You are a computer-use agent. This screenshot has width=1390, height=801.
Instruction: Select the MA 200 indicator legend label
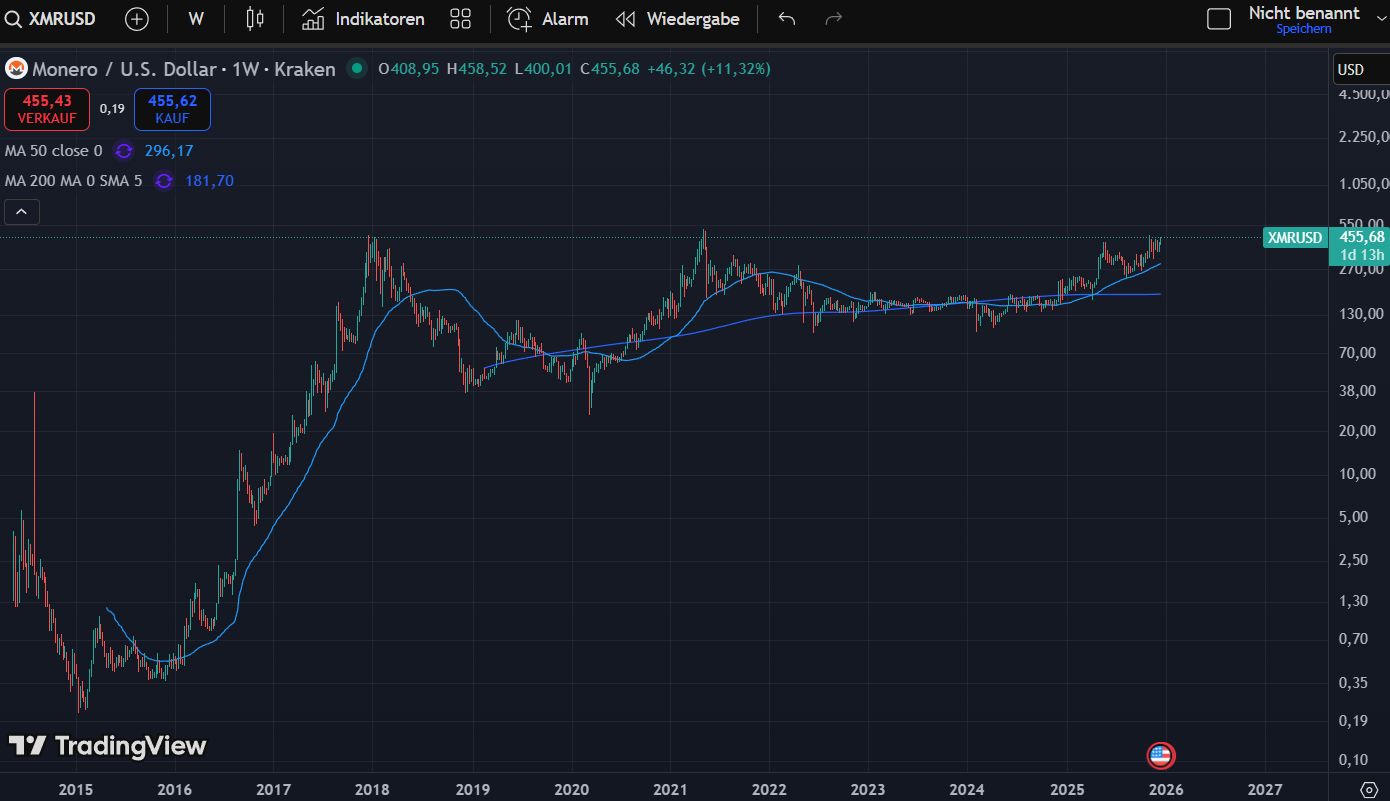tap(73, 181)
